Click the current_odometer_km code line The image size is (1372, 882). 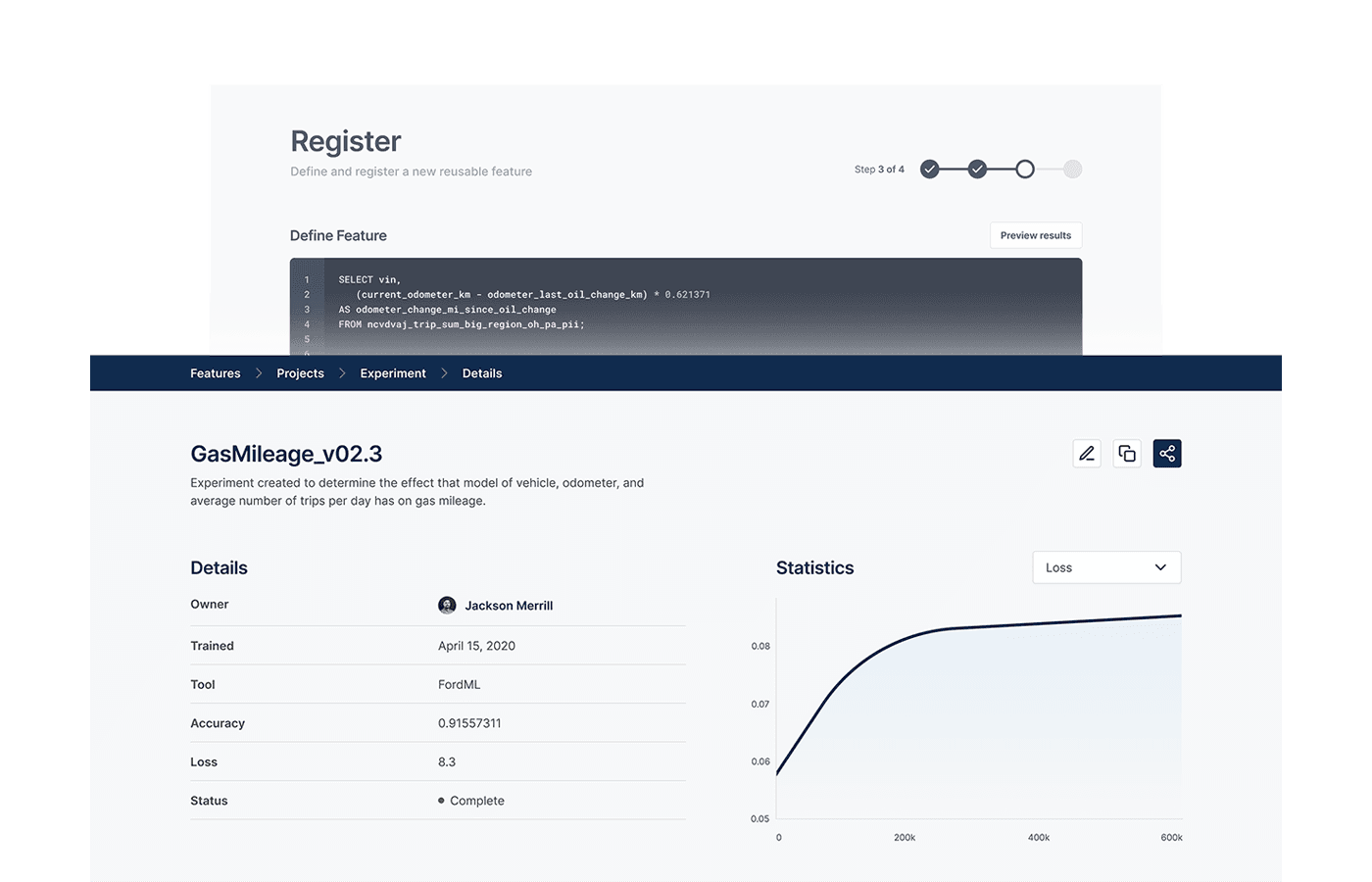[x=533, y=295]
